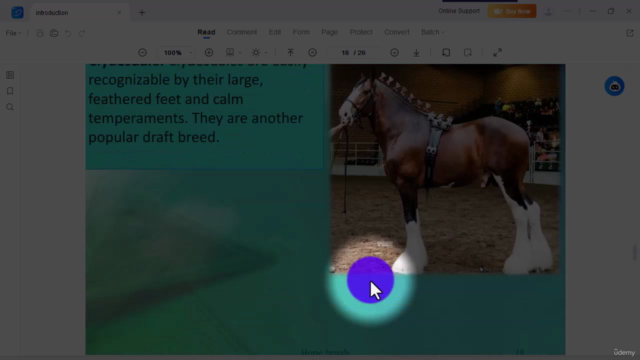
Task: Open the 100% zoom level dropdown
Action: tap(177, 53)
